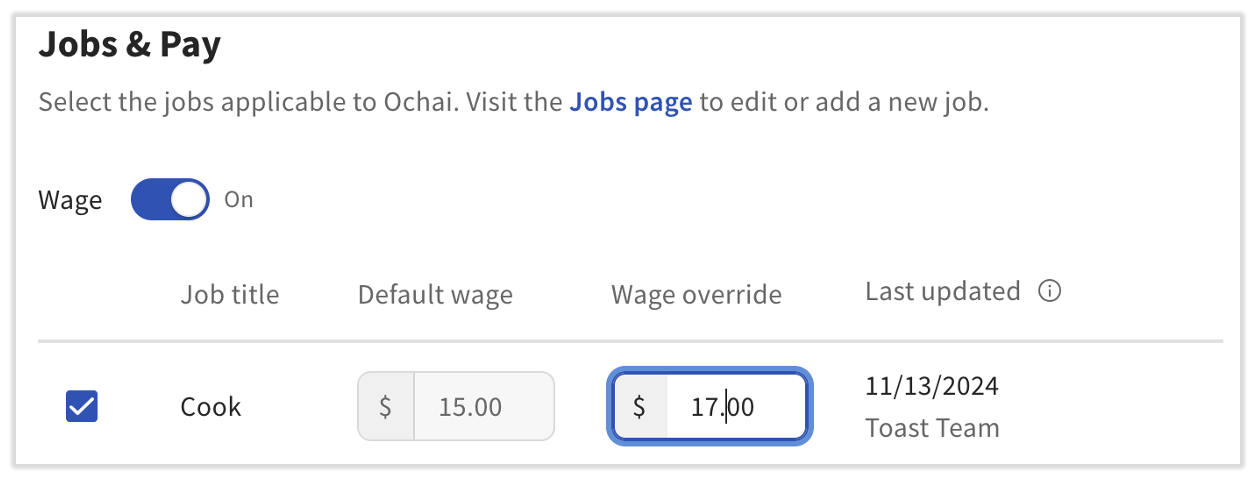Image resolution: width=1256 pixels, height=480 pixels.
Task: Click the info icon beside Last updated
Action: (1049, 292)
